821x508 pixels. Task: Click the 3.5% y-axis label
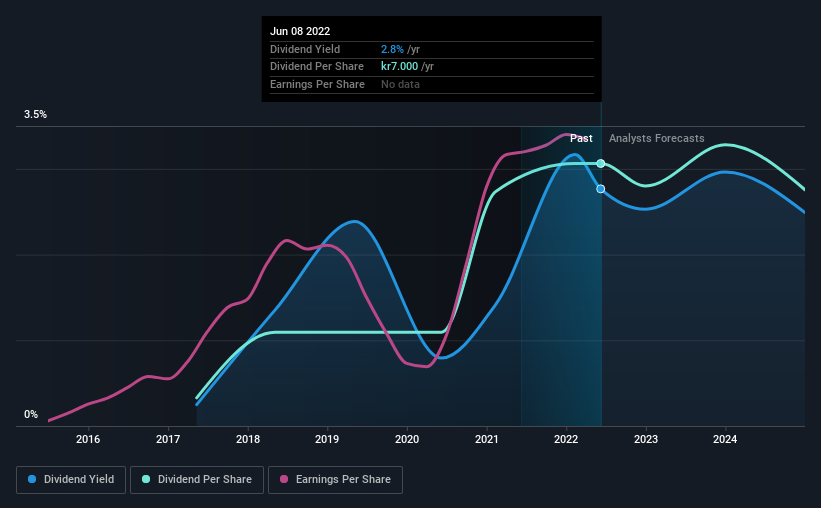(x=35, y=115)
